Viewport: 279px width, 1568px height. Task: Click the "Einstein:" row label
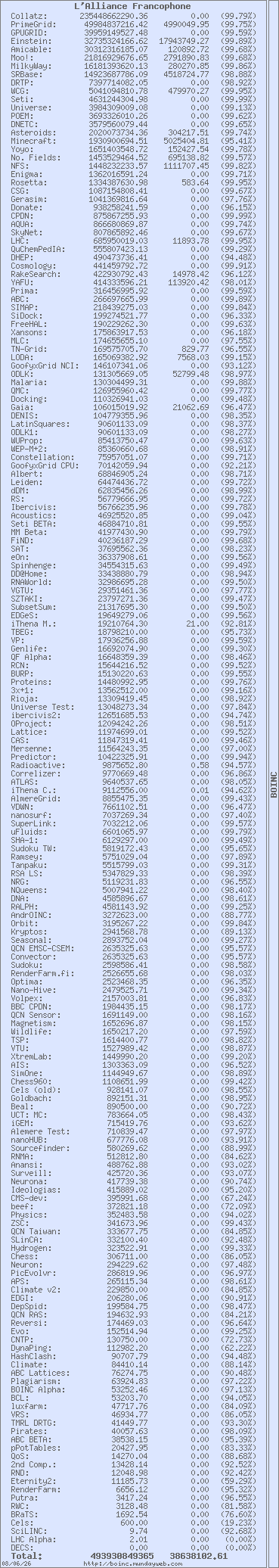tap(32, 42)
